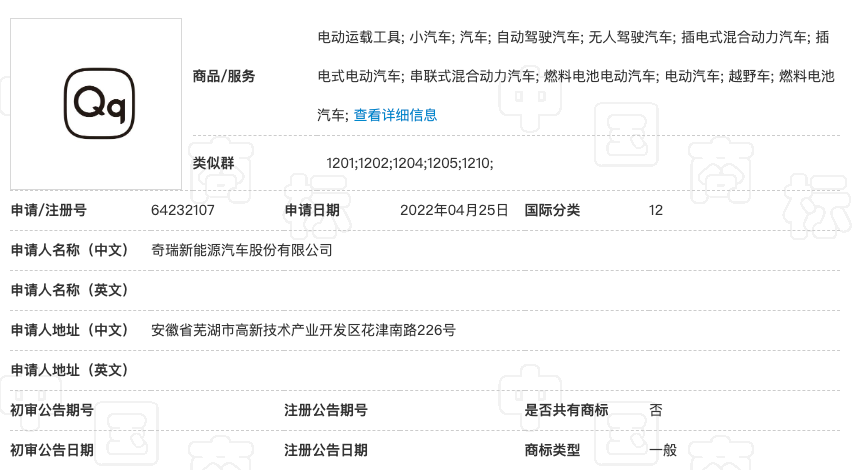The width and height of the screenshot is (863, 470).
Task: Click the trademark type value 一般
Action: coord(663,450)
